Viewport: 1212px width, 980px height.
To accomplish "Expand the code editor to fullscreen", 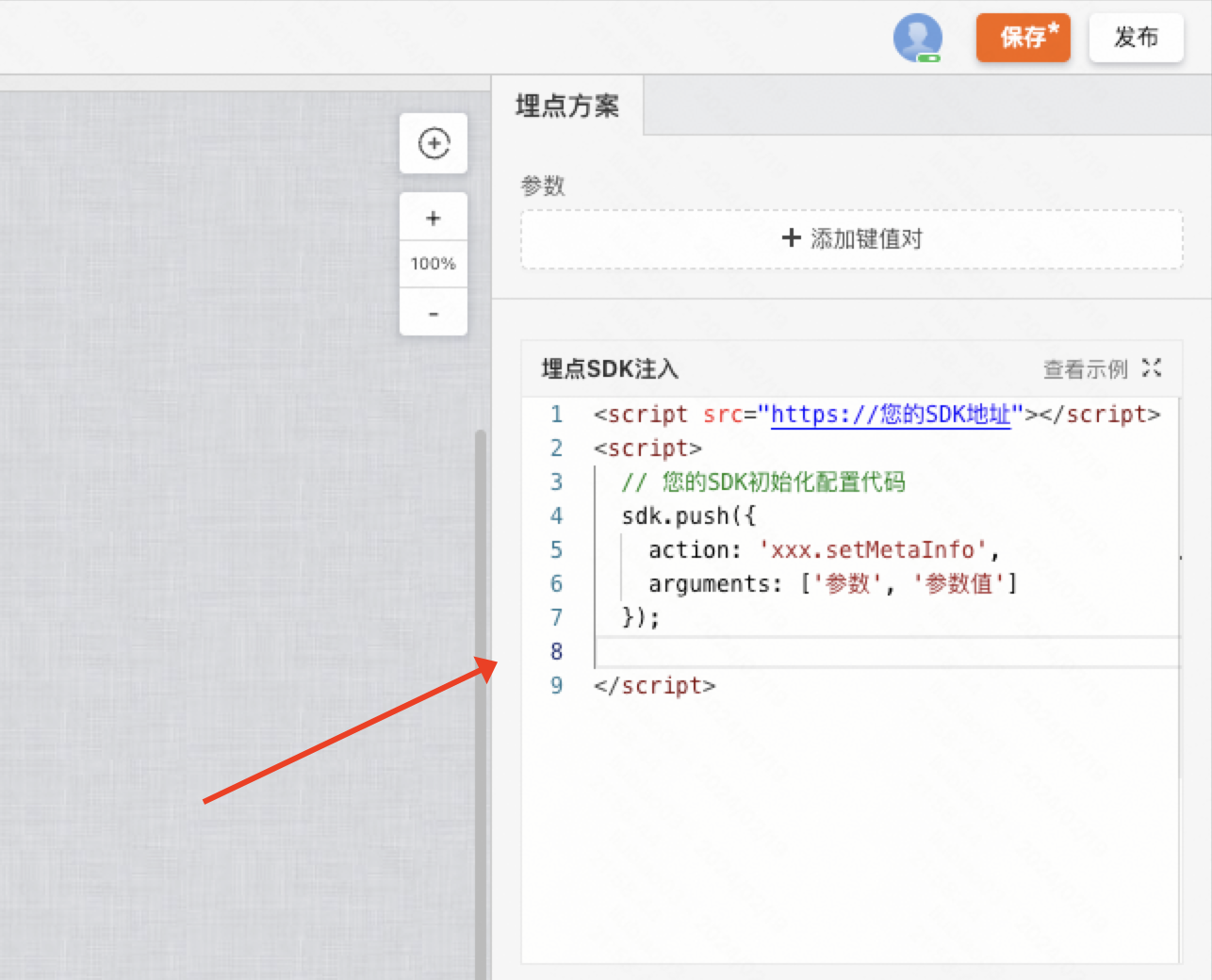I will tap(1152, 368).
